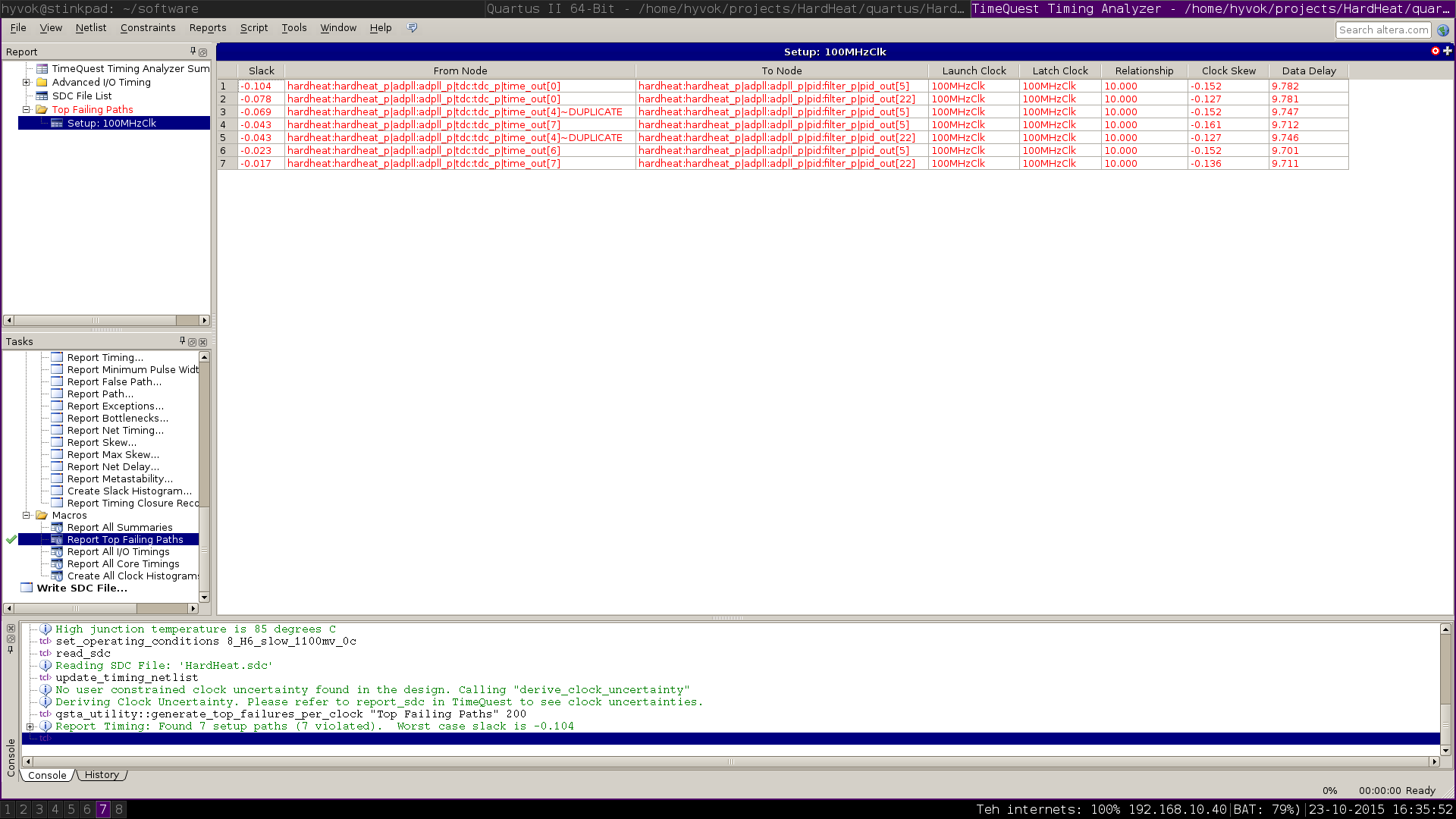Select Report Skew task

102,443
